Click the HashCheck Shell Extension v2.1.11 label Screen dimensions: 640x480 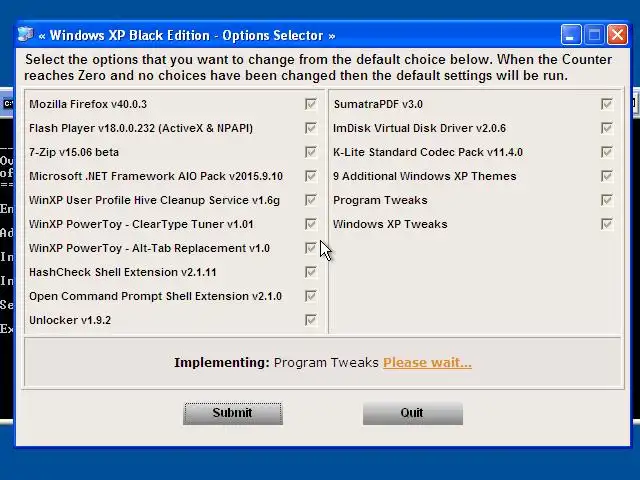point(122,272)
